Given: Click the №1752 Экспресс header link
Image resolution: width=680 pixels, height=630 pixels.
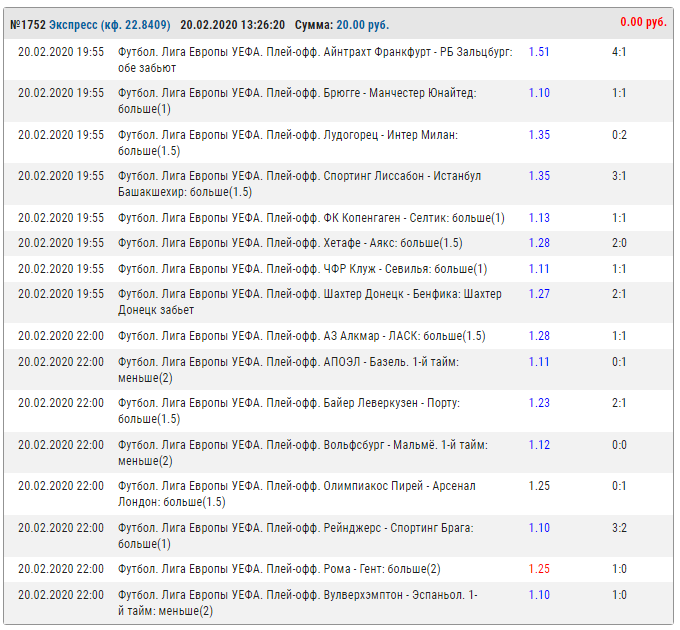Looking at the screenshot, I should [90, 24].
